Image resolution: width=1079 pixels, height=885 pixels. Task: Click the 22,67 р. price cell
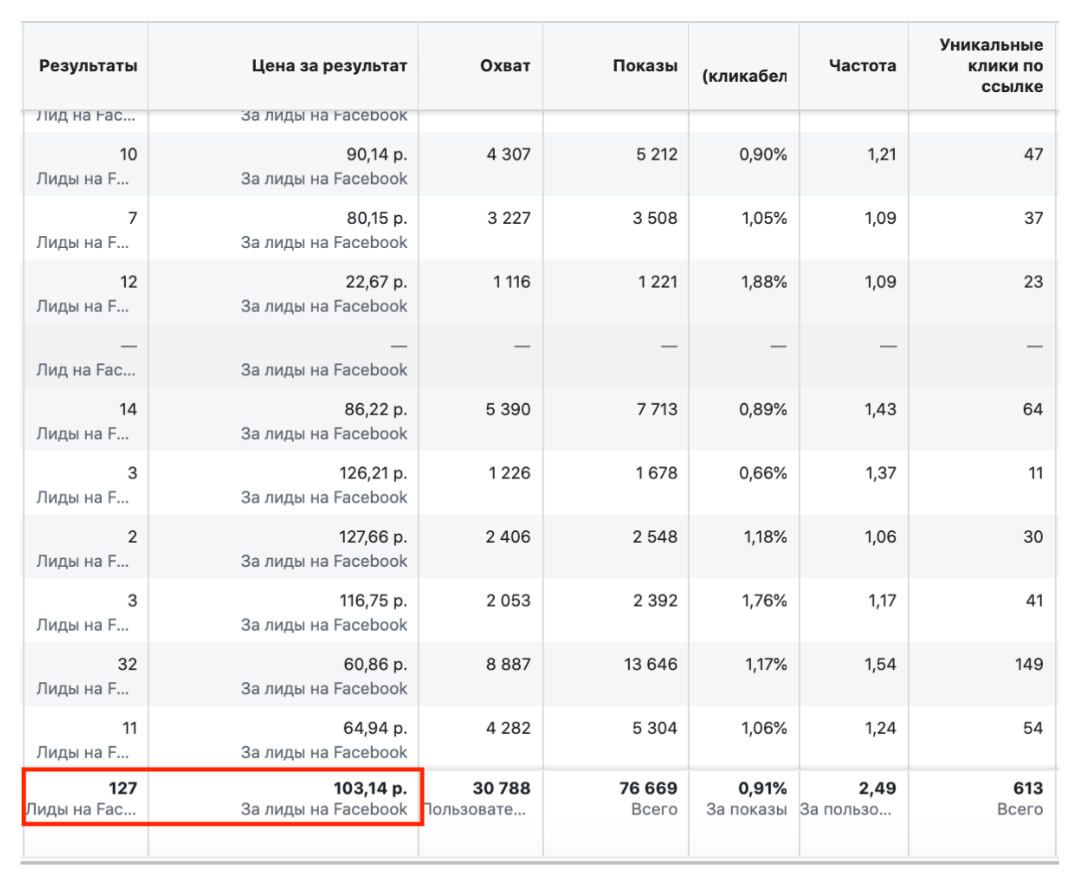376,282
